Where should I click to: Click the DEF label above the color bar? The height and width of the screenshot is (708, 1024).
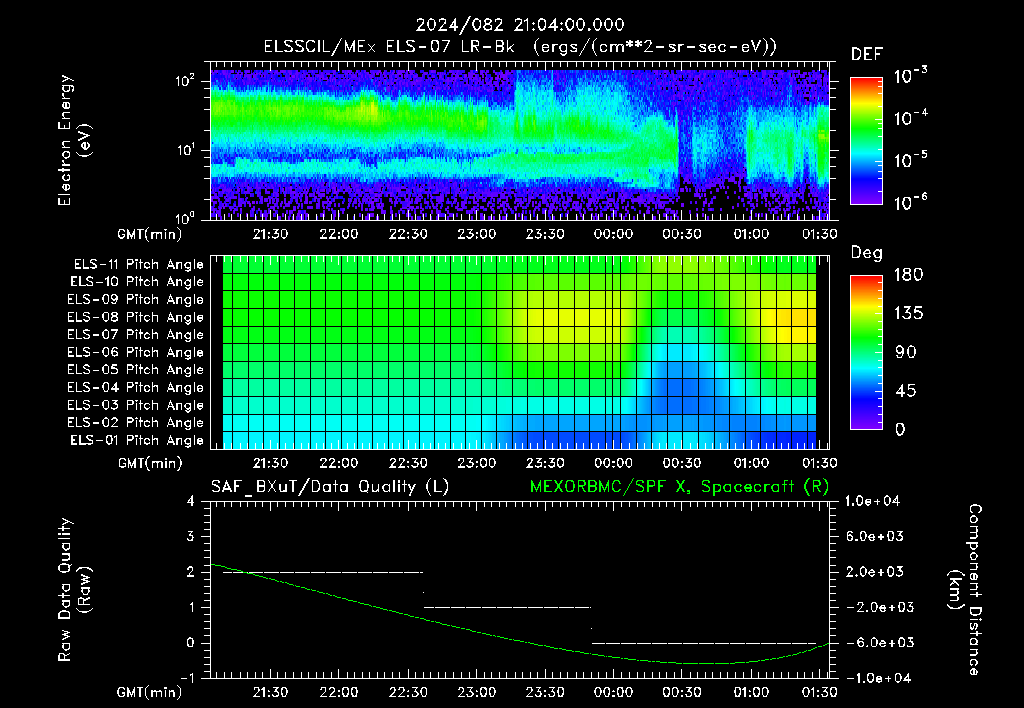click(867, 54)
